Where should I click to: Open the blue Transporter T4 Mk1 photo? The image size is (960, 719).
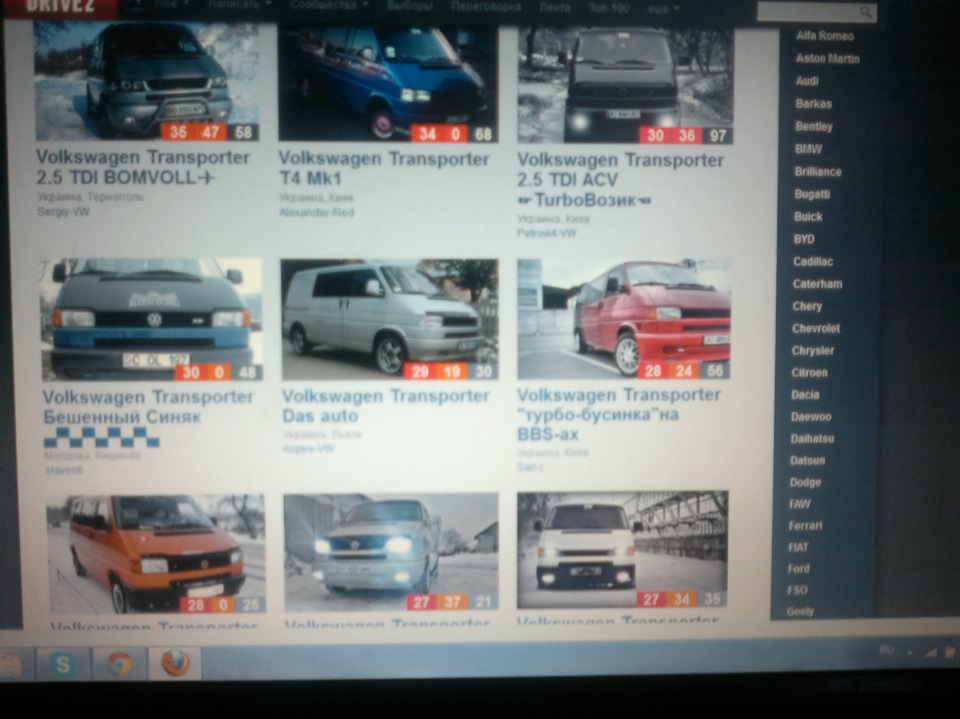coord(388,83)
